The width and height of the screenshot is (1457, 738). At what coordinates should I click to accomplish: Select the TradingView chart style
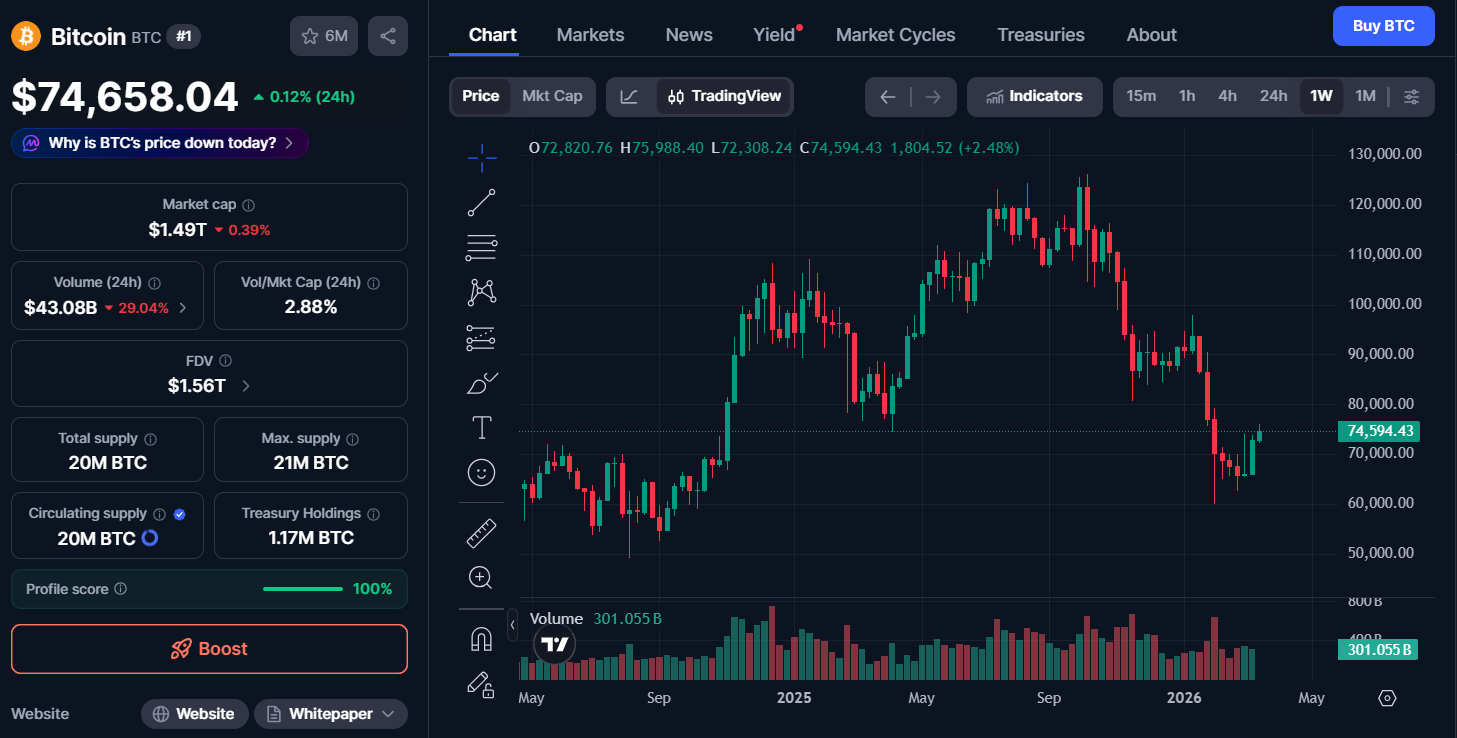pyautogui.click(x=724, y=97)
